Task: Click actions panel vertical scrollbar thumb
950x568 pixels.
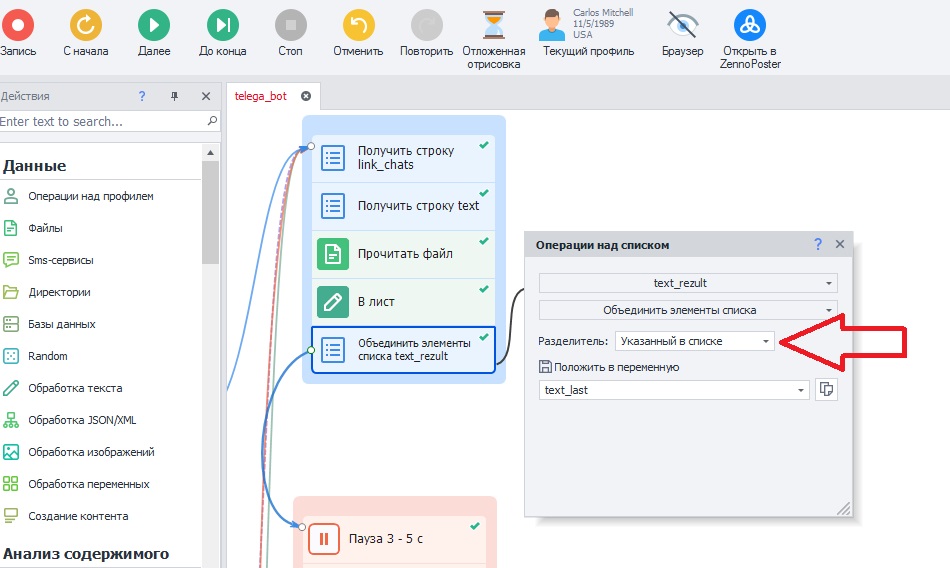Action: (210, 212)
